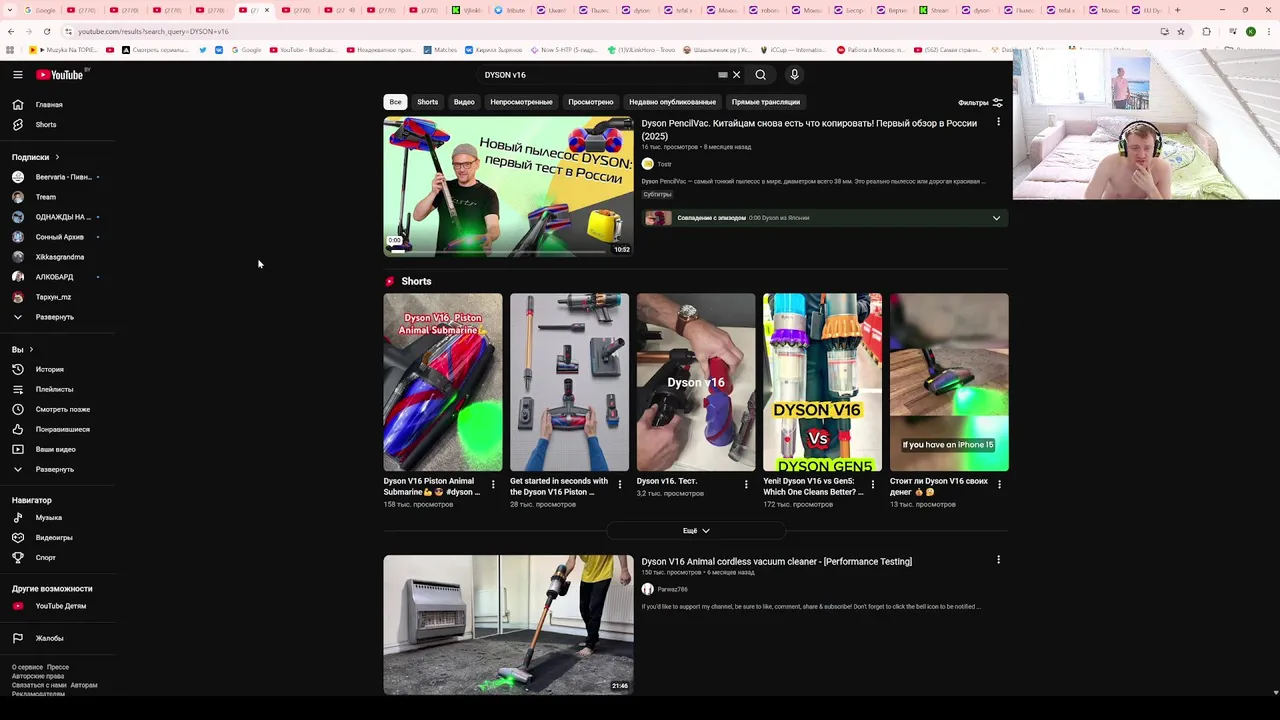Expand the subscriptions list with Развернуть
This screenshot has width=1280, height=720.
point(54,317)
